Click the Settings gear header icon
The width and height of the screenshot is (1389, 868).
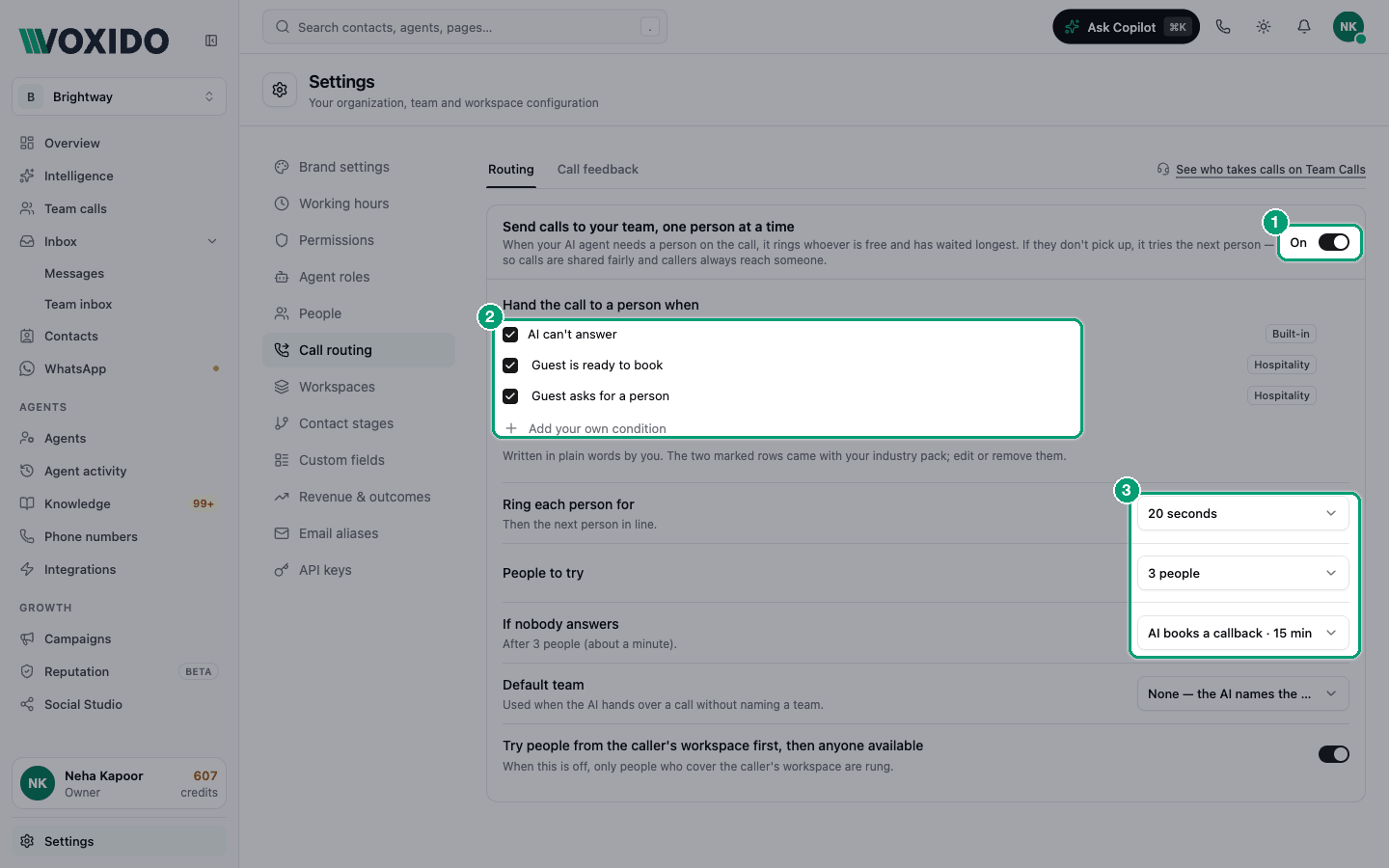coord(280,90)
